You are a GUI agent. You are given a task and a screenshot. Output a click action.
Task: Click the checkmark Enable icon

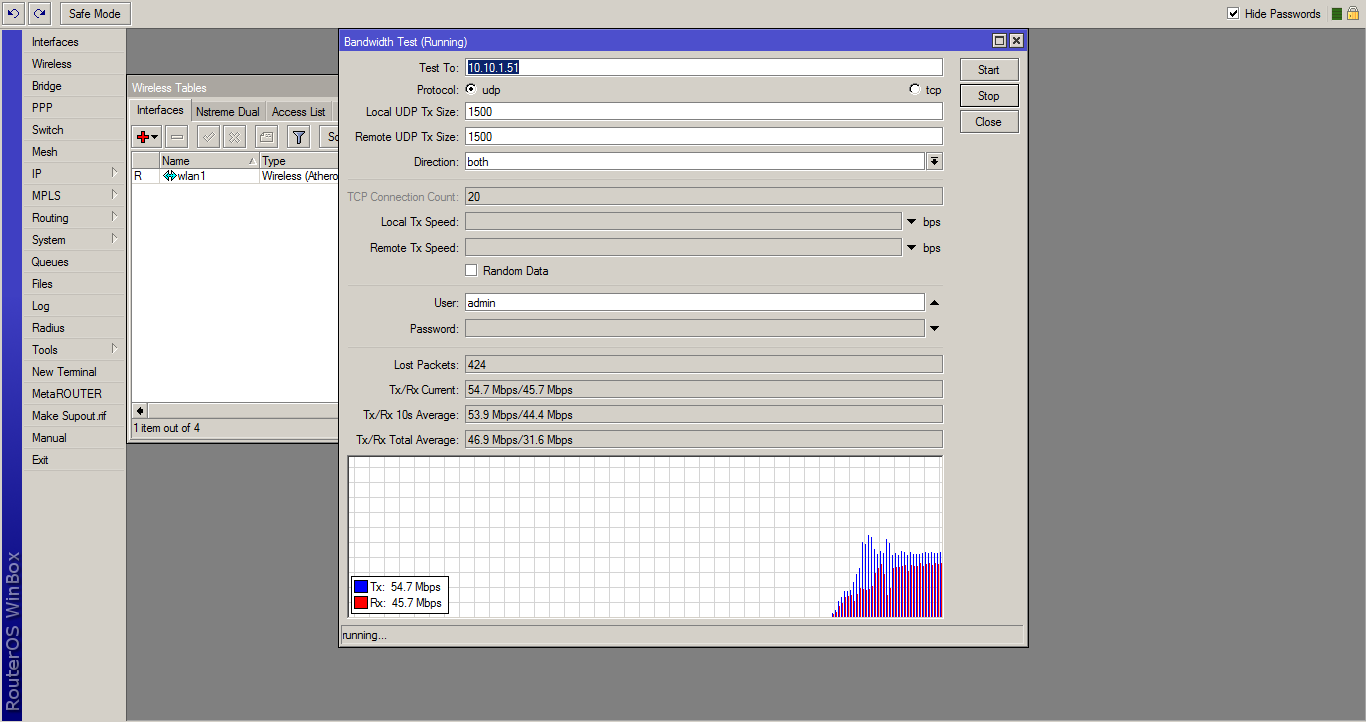coord(208,137)
